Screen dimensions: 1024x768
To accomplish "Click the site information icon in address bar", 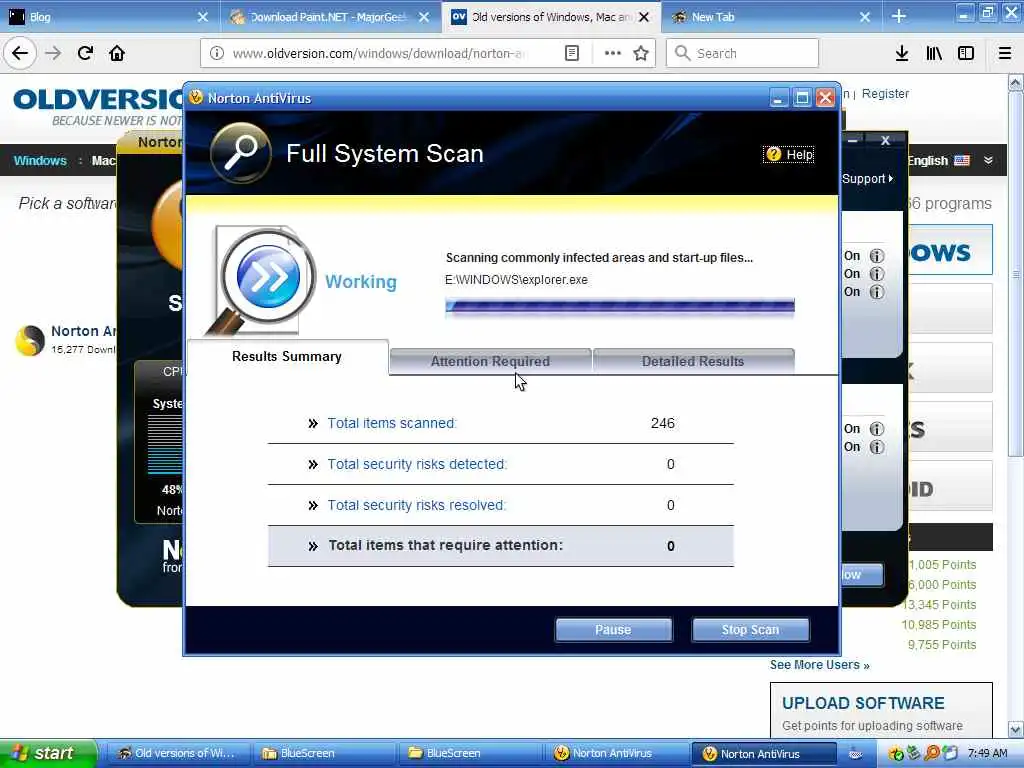I will pyautogui.click(x=216, y=53).
